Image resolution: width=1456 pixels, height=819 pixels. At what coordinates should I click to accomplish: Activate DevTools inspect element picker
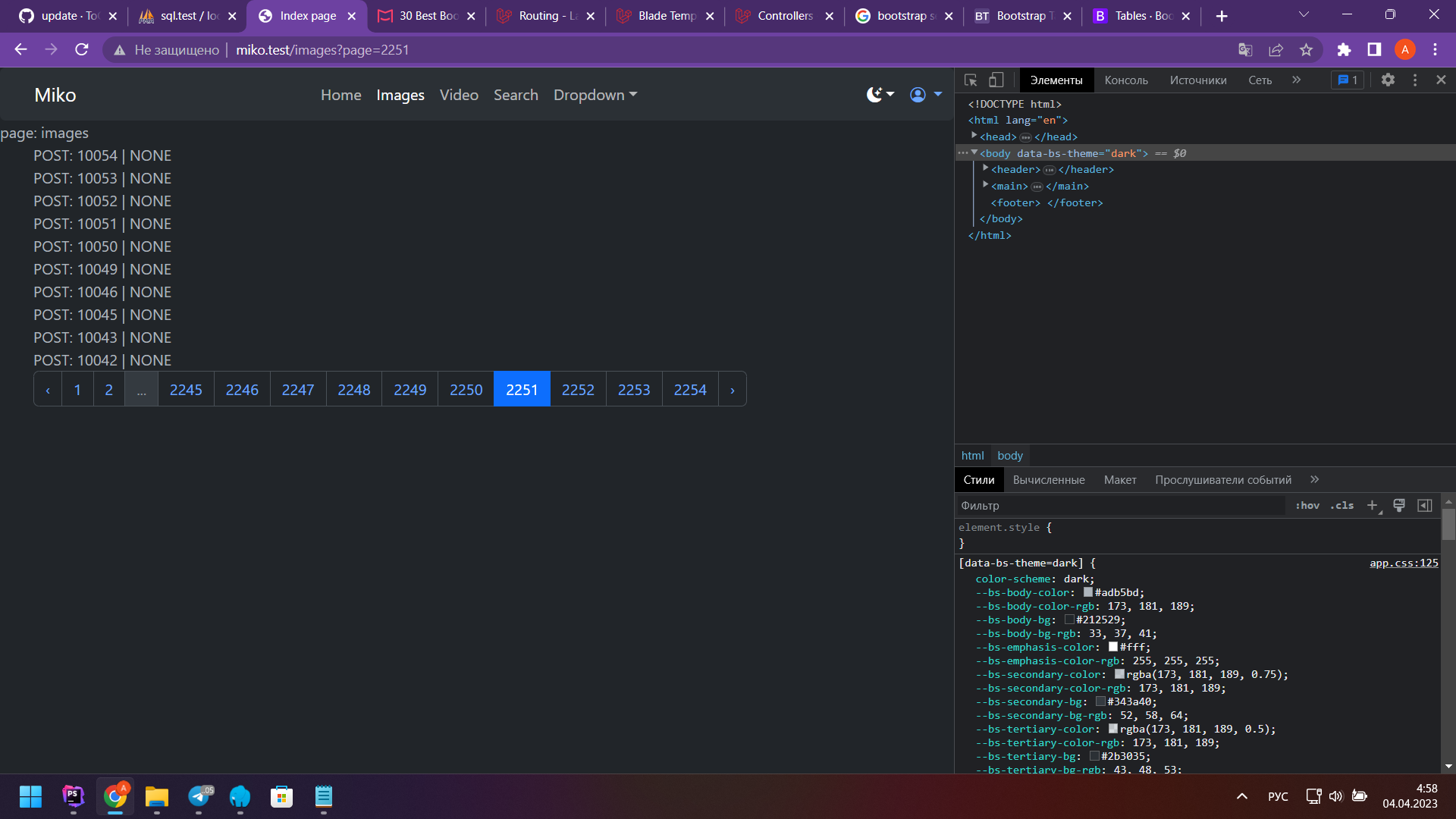pyautogui.click(x=971, y=80)
